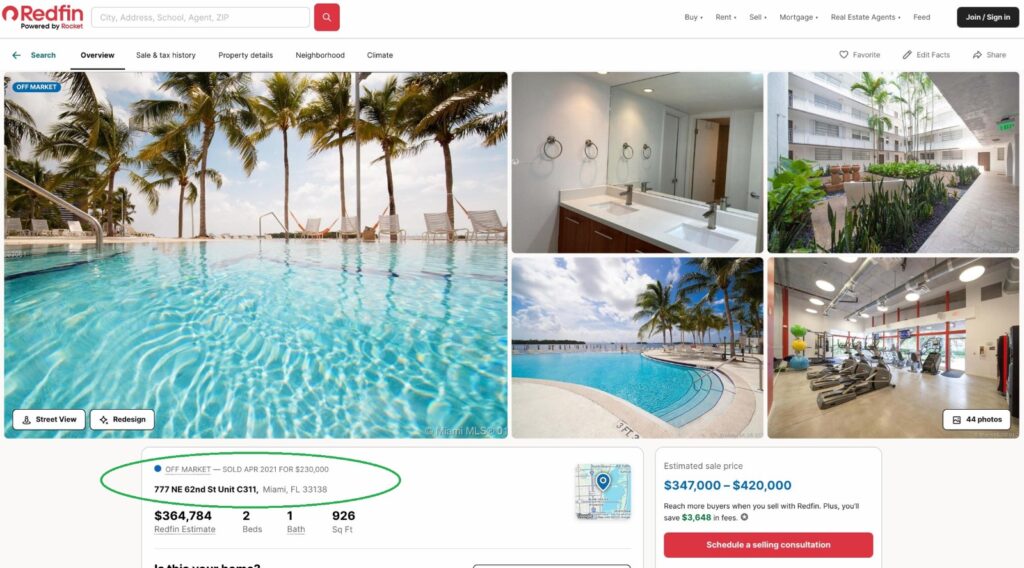The width and height of the screenshot is (1024, 568).
Task: Click the city, address search input field
Action: [x=200, y=18]
